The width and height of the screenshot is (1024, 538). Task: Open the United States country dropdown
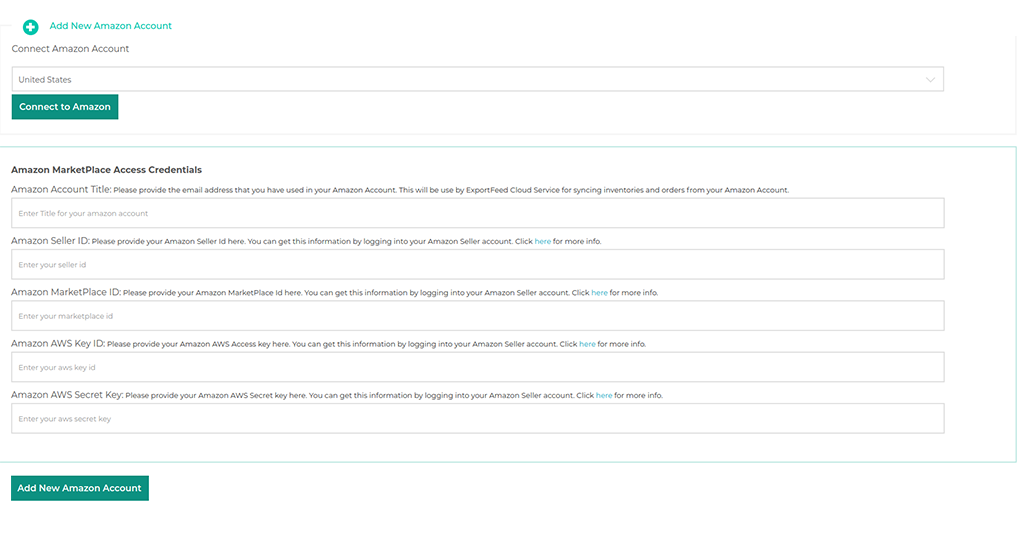[x=477, y=79]
